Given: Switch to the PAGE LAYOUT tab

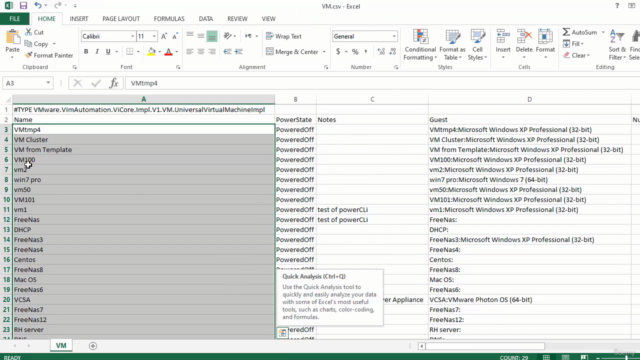Looking at the screenshot, I should click(121, 19).
